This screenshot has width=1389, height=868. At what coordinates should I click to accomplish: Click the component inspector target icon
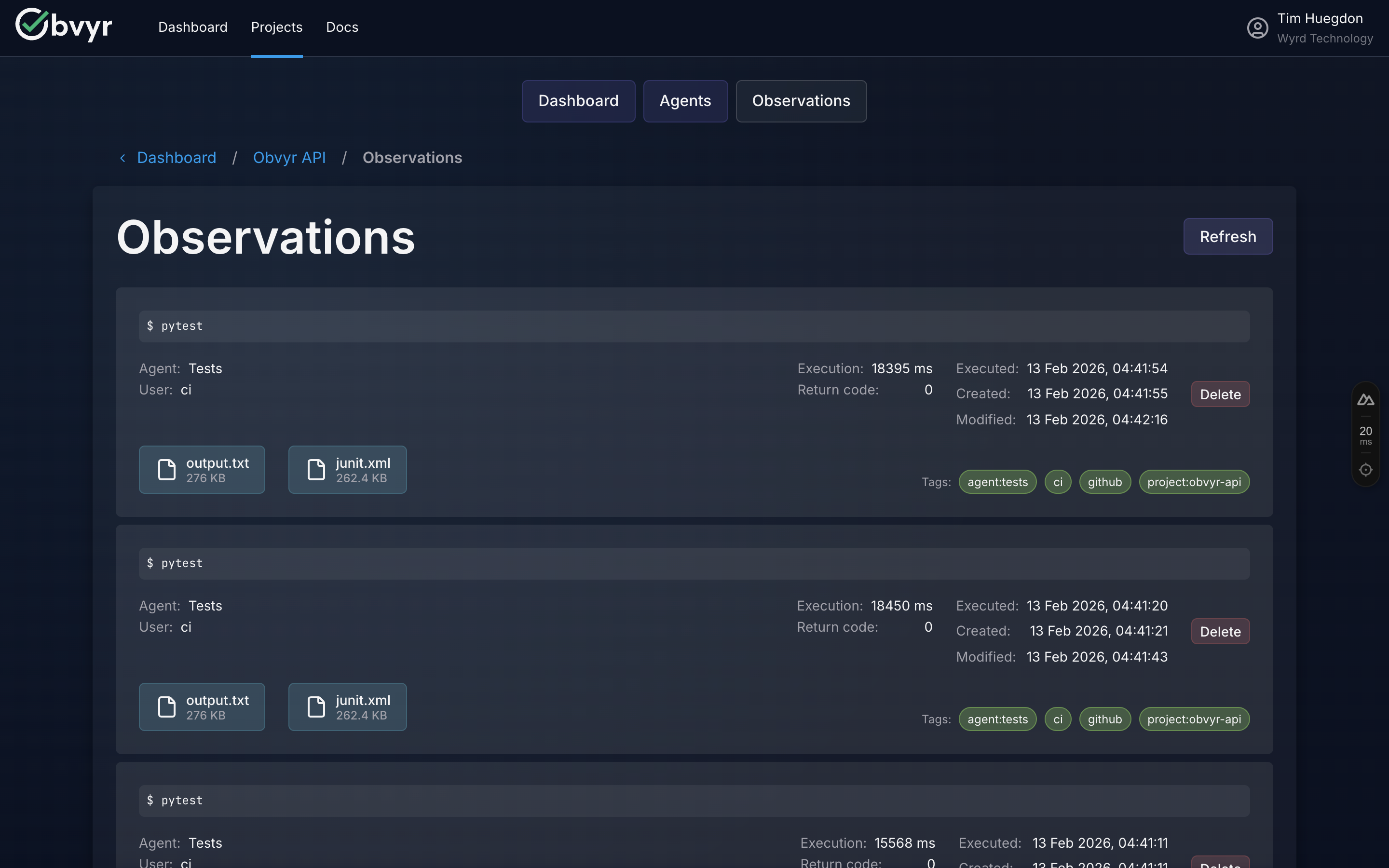[1365, 470]
